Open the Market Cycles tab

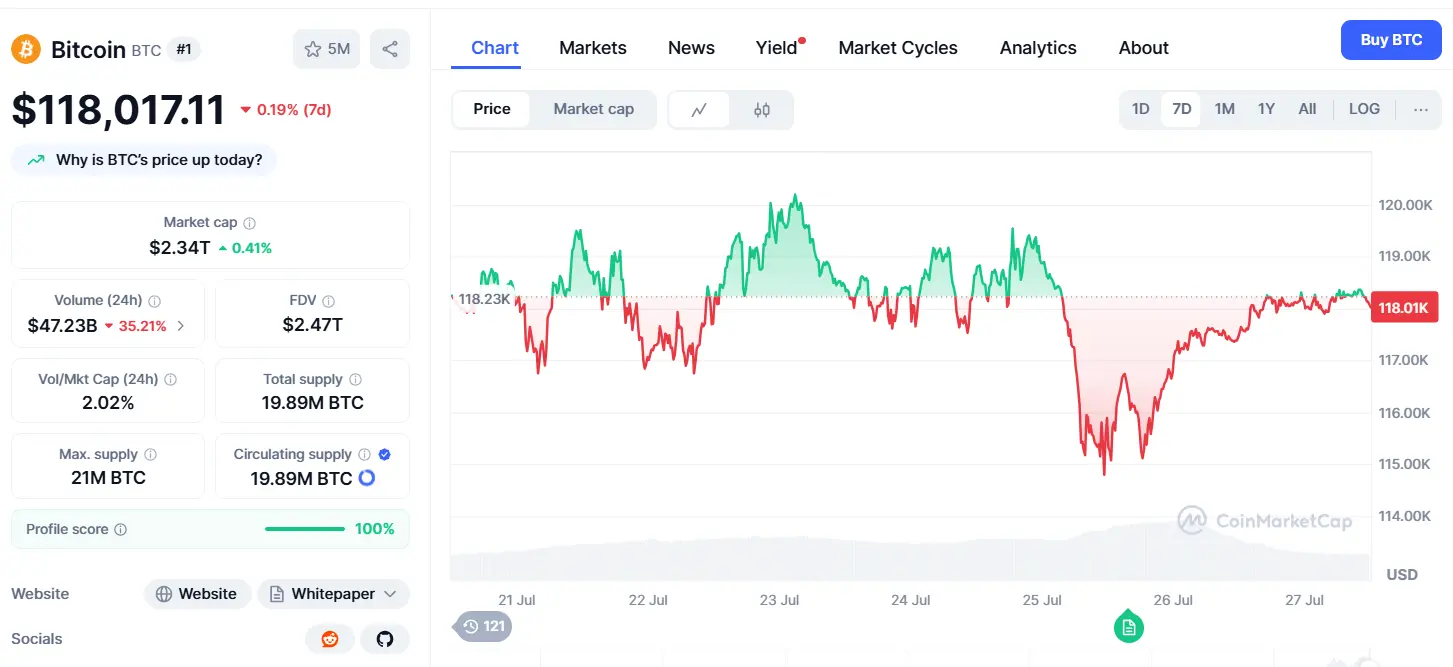[898, 48]
